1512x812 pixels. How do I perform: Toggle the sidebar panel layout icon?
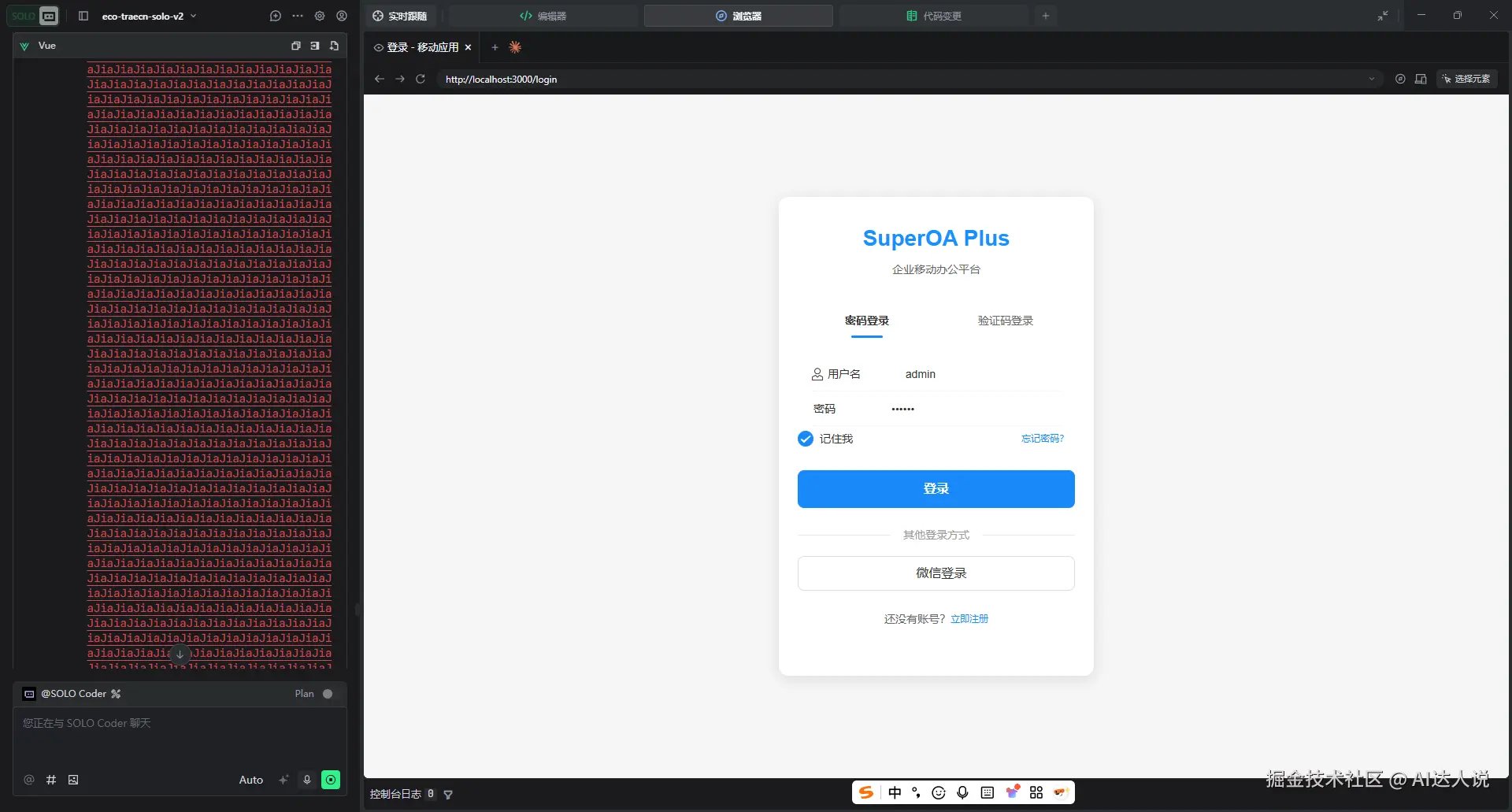tap(83, 16)
